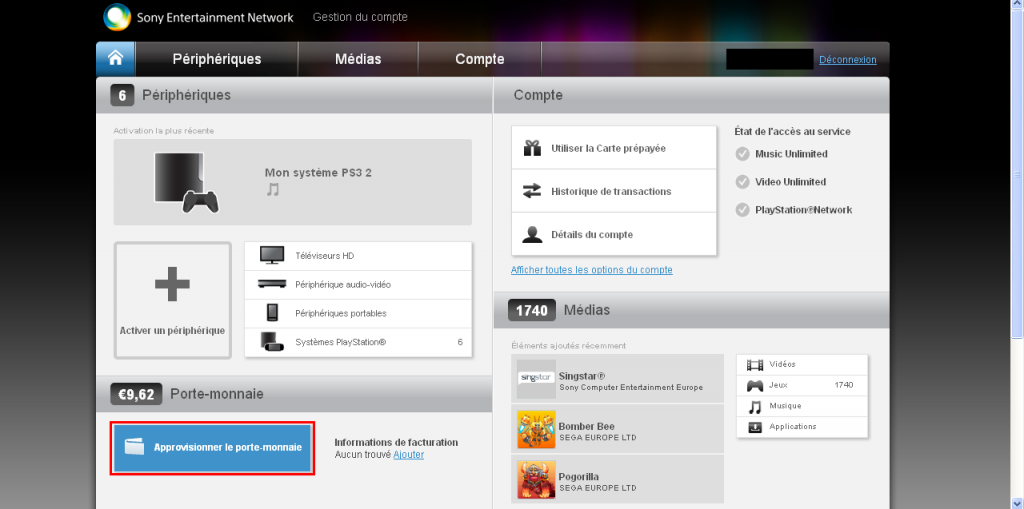Open Historique de transactions
This screenshot has width=1024, height=509.
[x=614, y=191]
